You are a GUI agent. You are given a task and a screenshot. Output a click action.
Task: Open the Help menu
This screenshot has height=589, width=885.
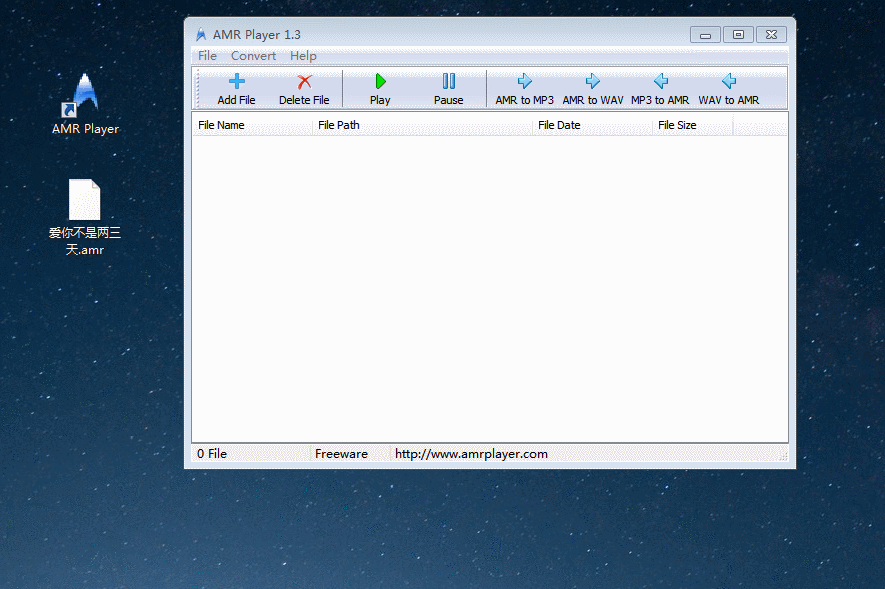pyautogui.click(x=303, y=56)
